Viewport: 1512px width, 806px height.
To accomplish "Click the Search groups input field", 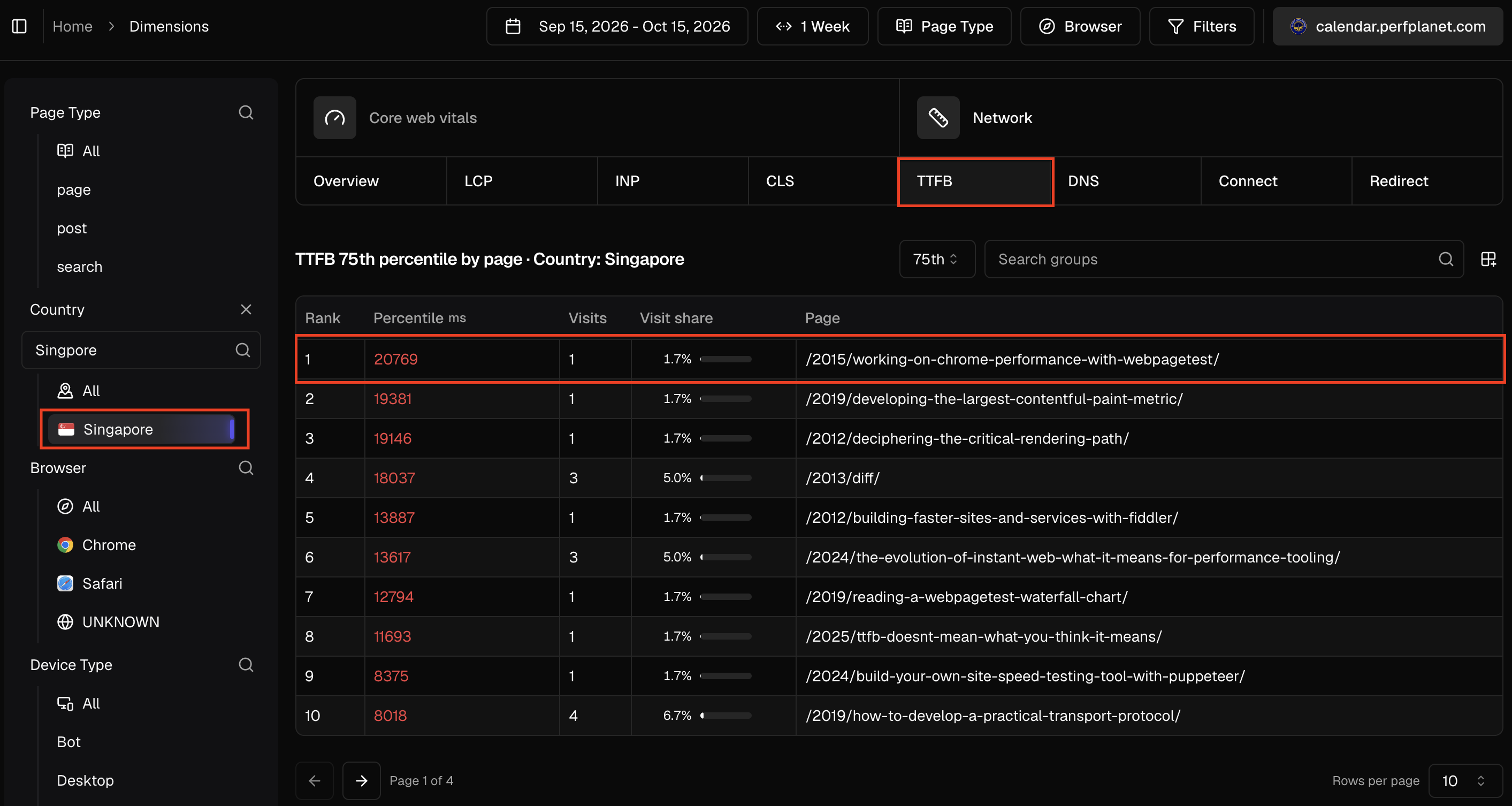I will tap(1224, 259).
